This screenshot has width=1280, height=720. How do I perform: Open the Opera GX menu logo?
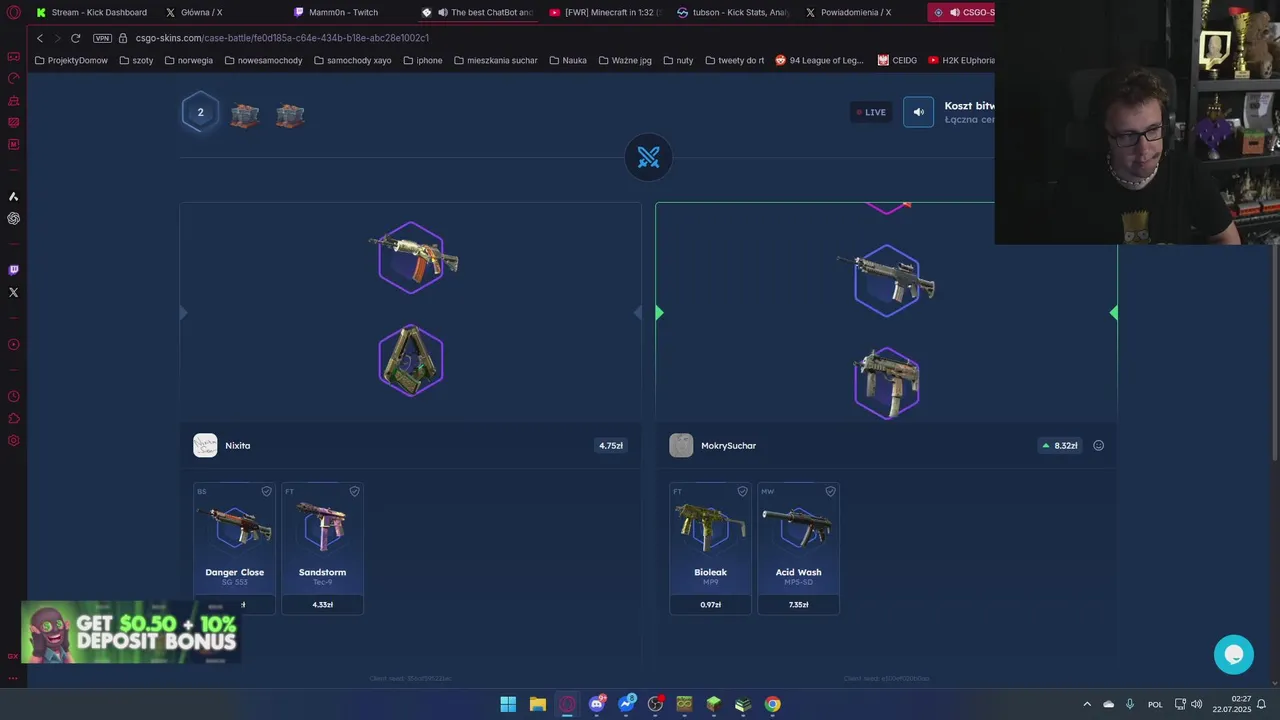(x=13, y=12)
